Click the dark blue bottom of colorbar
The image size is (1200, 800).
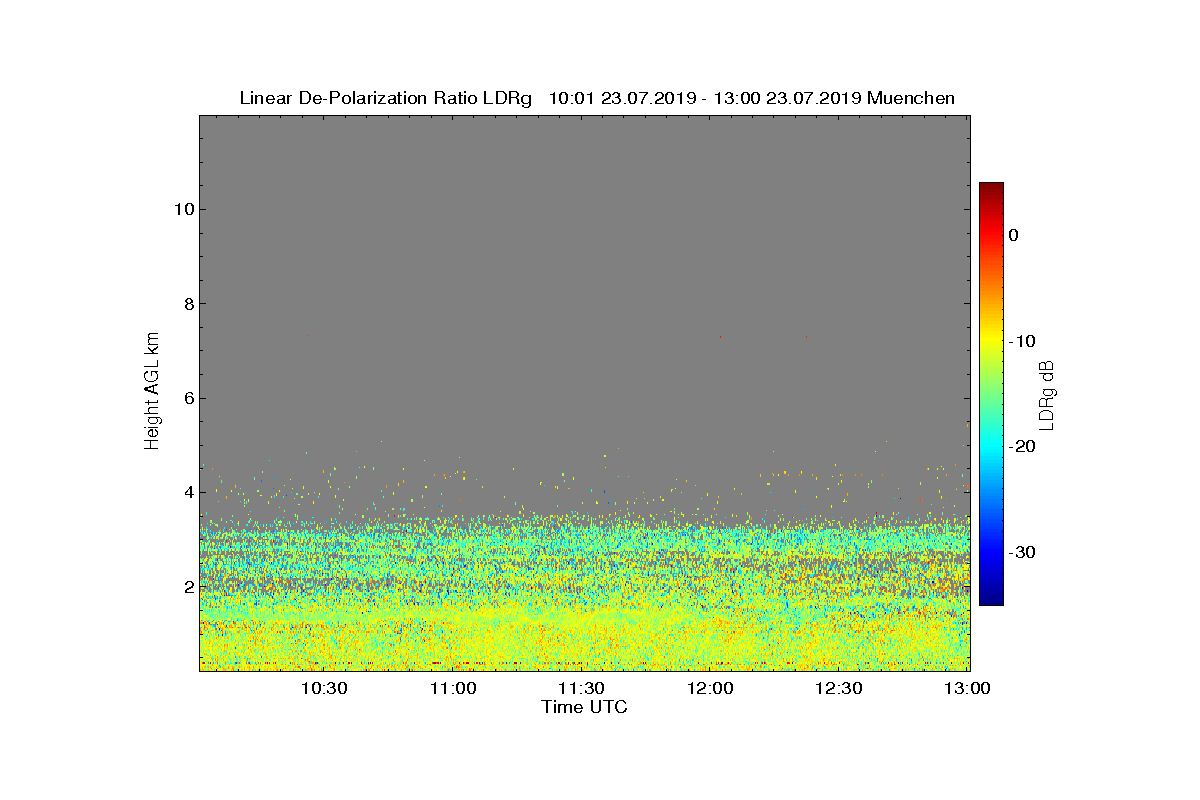tap(991, 599)
